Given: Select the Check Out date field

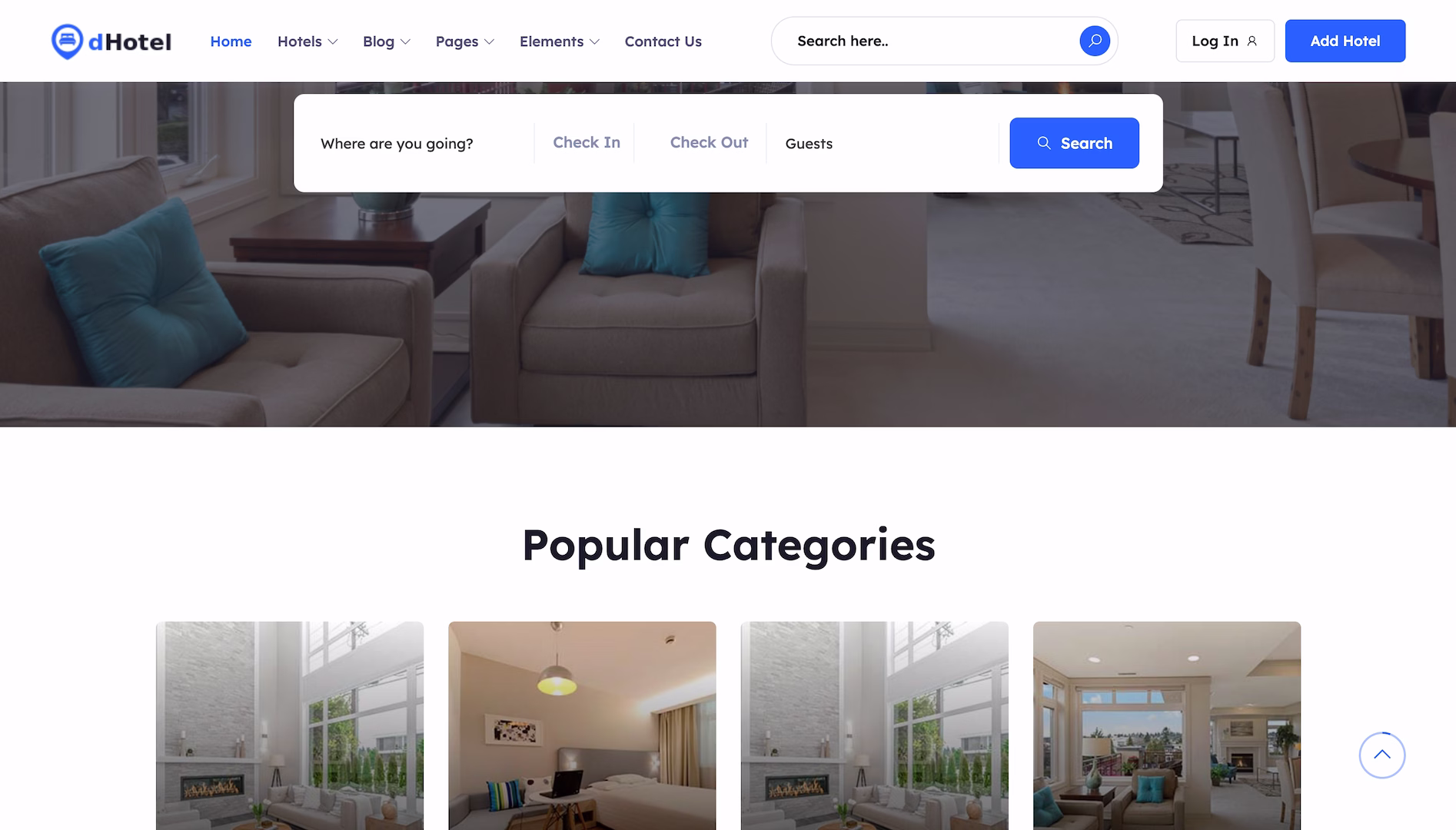Looking at the screenshot, I should pos(709,143).
